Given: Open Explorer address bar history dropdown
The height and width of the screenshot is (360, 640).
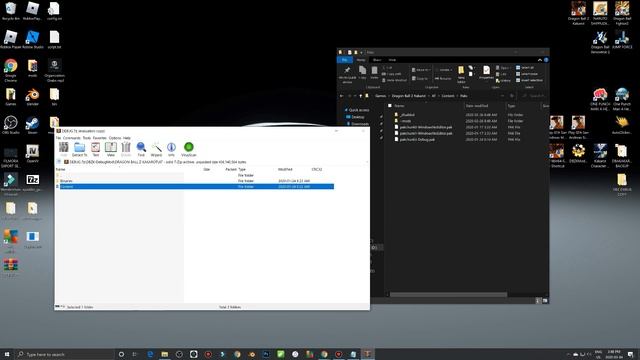Looking at the screenshot, I should (502, 96).
